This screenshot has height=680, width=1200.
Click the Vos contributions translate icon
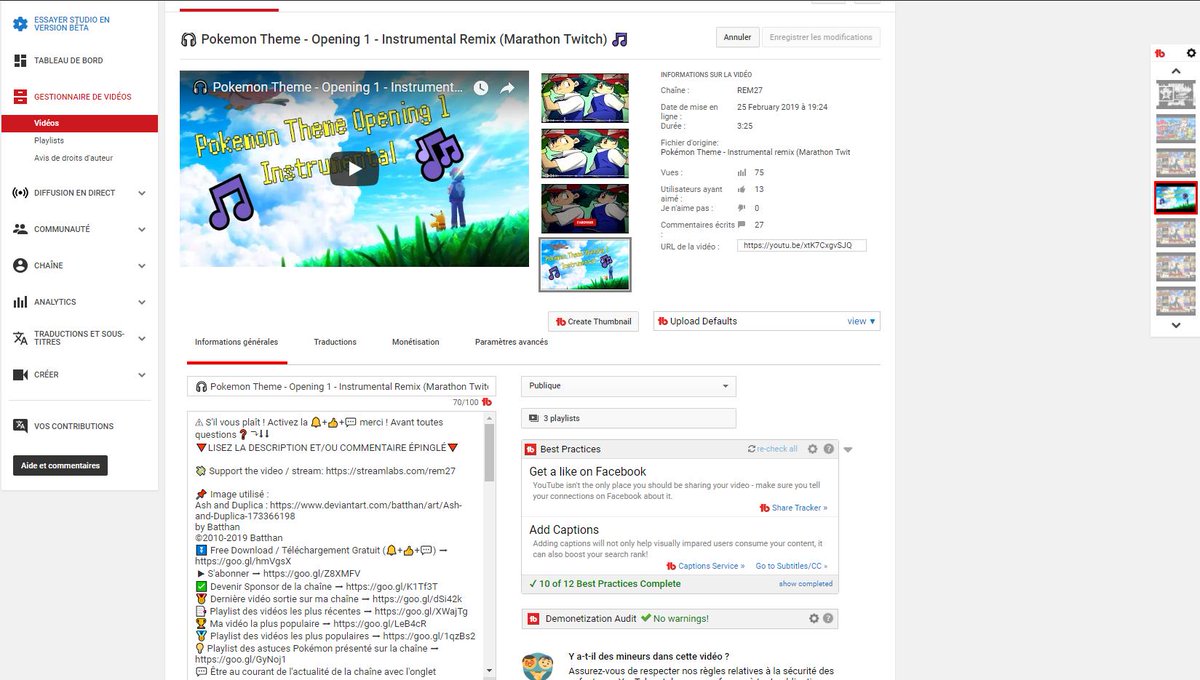pos(20,426)
